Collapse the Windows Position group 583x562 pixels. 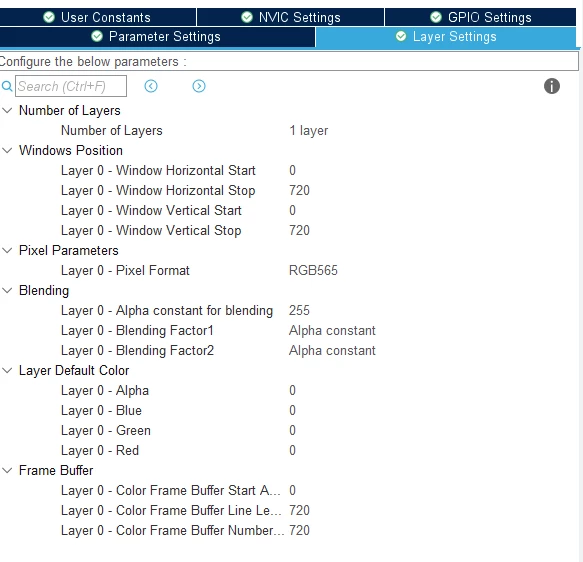coord(7,150)
